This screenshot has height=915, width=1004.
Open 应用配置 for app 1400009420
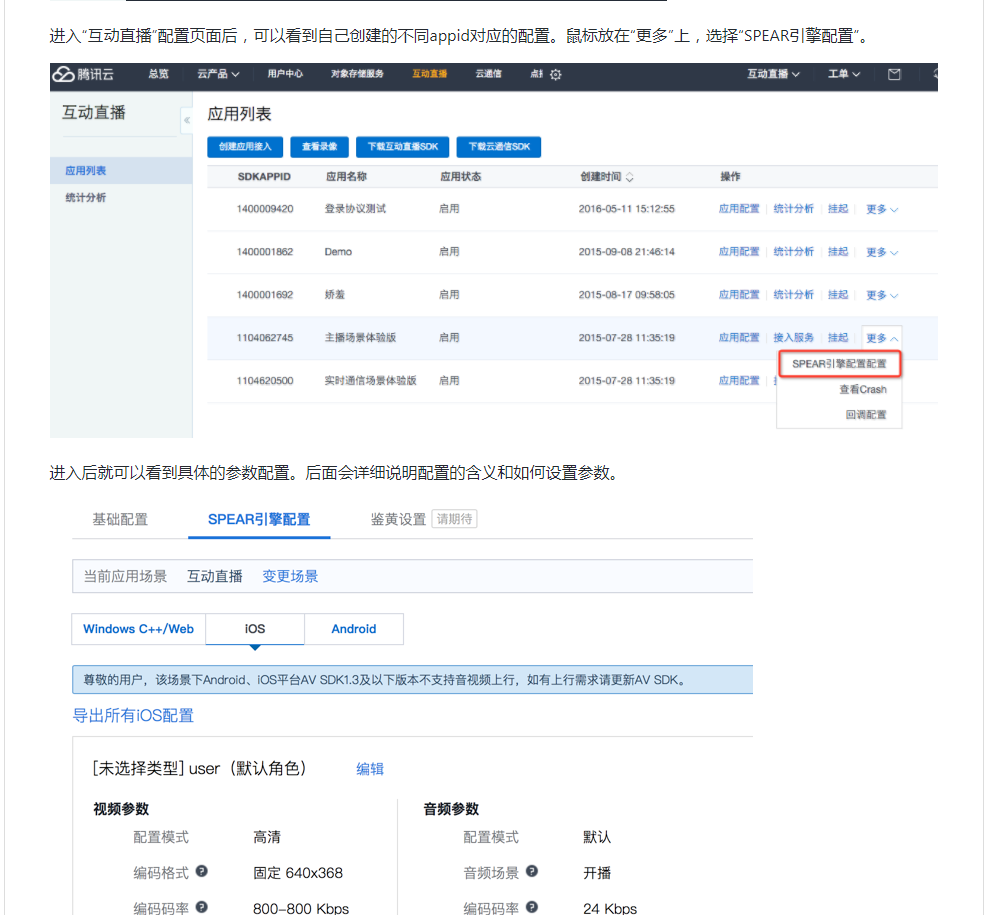(x=739, y=209)
